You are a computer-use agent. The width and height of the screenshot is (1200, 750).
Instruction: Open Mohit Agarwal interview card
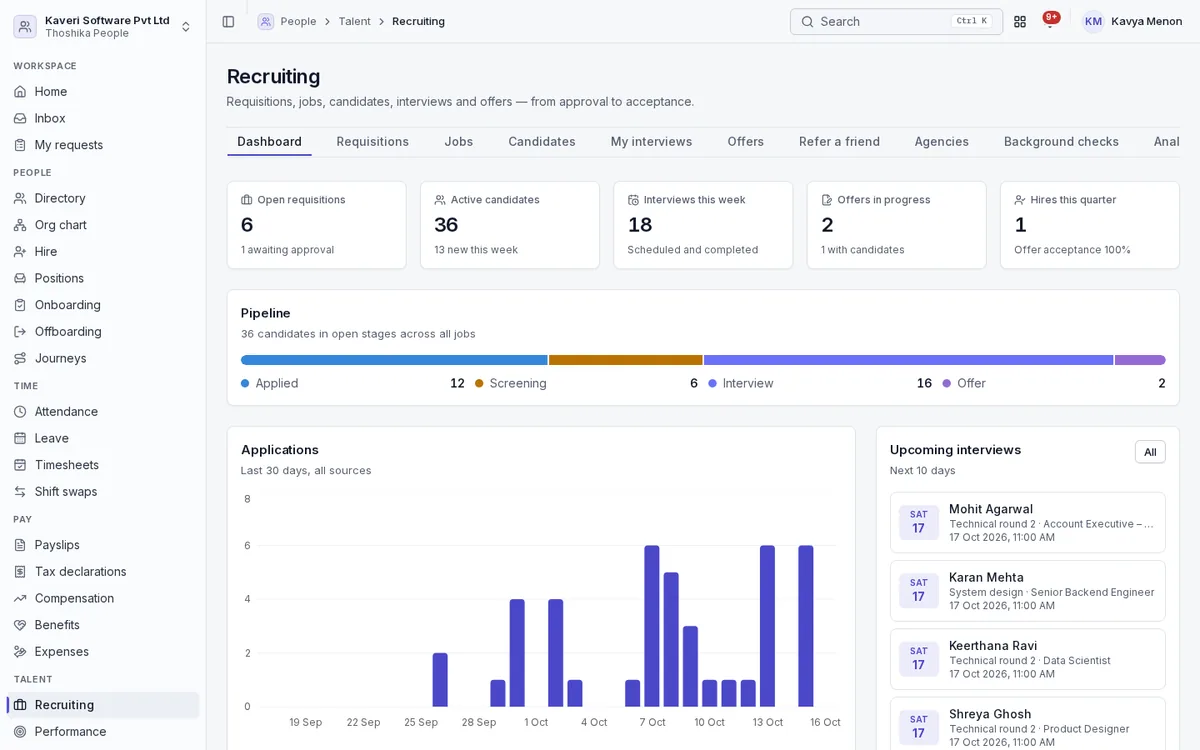tap(1028, 523)
